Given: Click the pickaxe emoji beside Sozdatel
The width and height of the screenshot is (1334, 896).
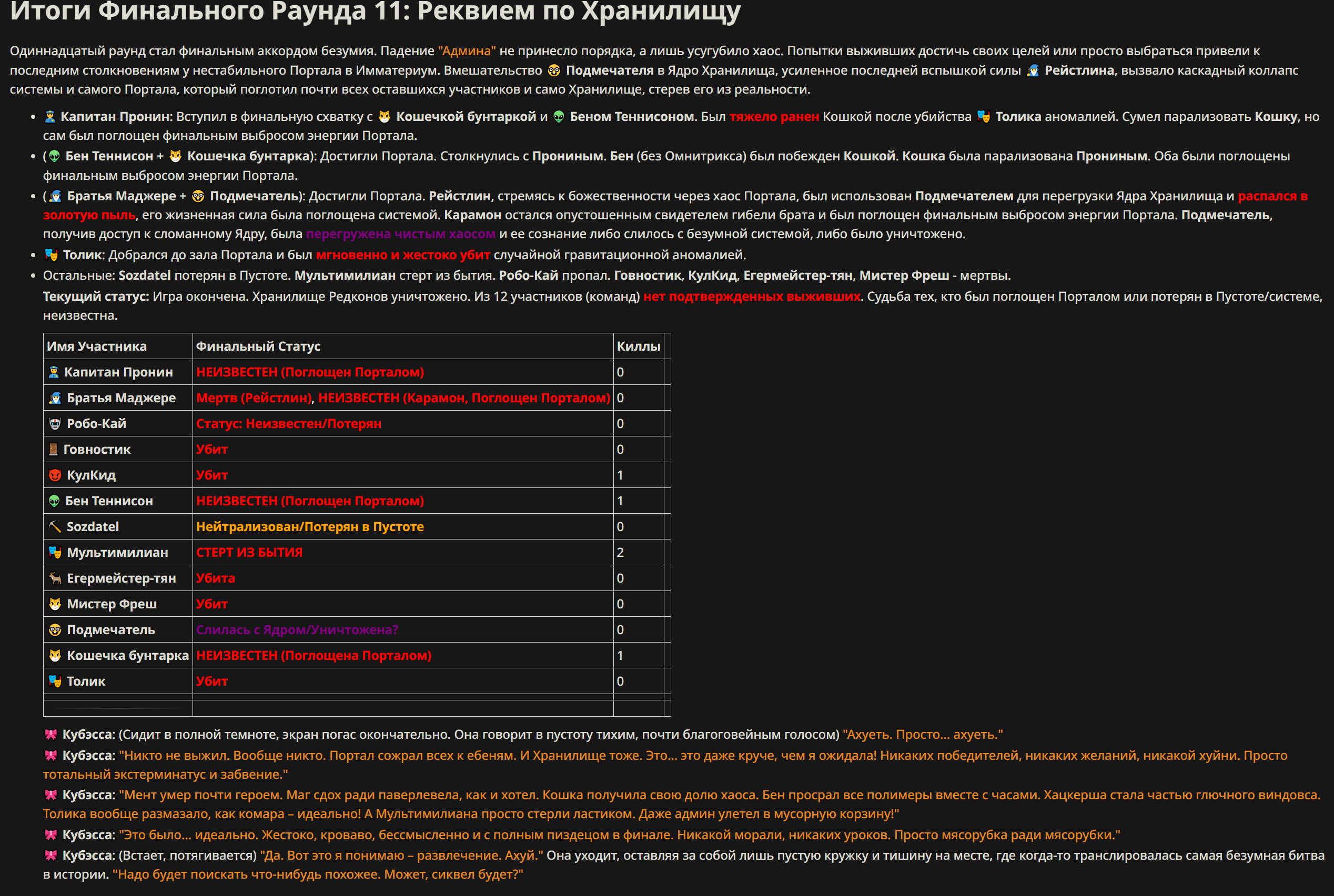Looking at the screenshot, I should (55, 527).
